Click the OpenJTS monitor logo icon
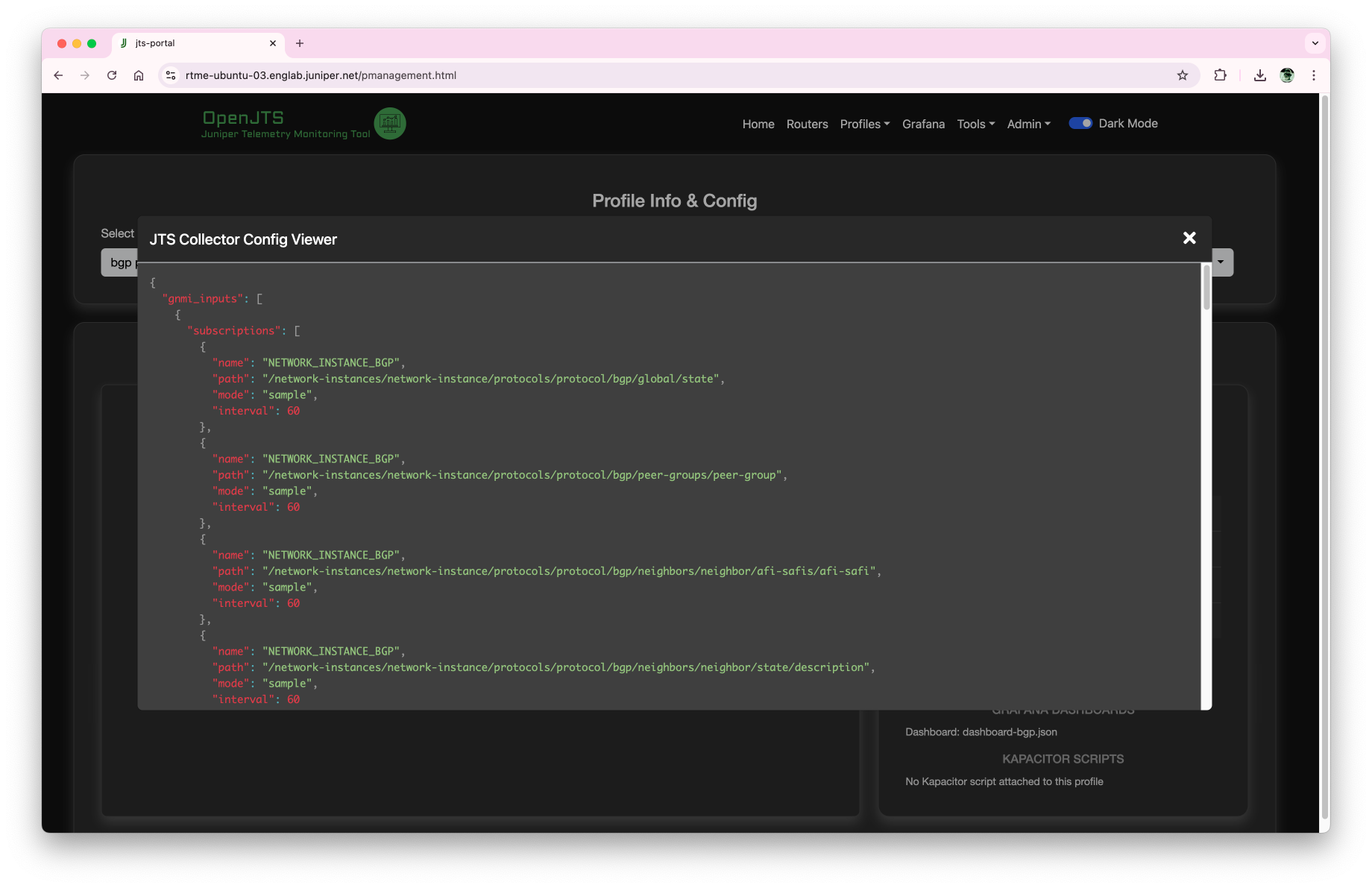Screen dimensions: 1372x888 click(389, 124)
